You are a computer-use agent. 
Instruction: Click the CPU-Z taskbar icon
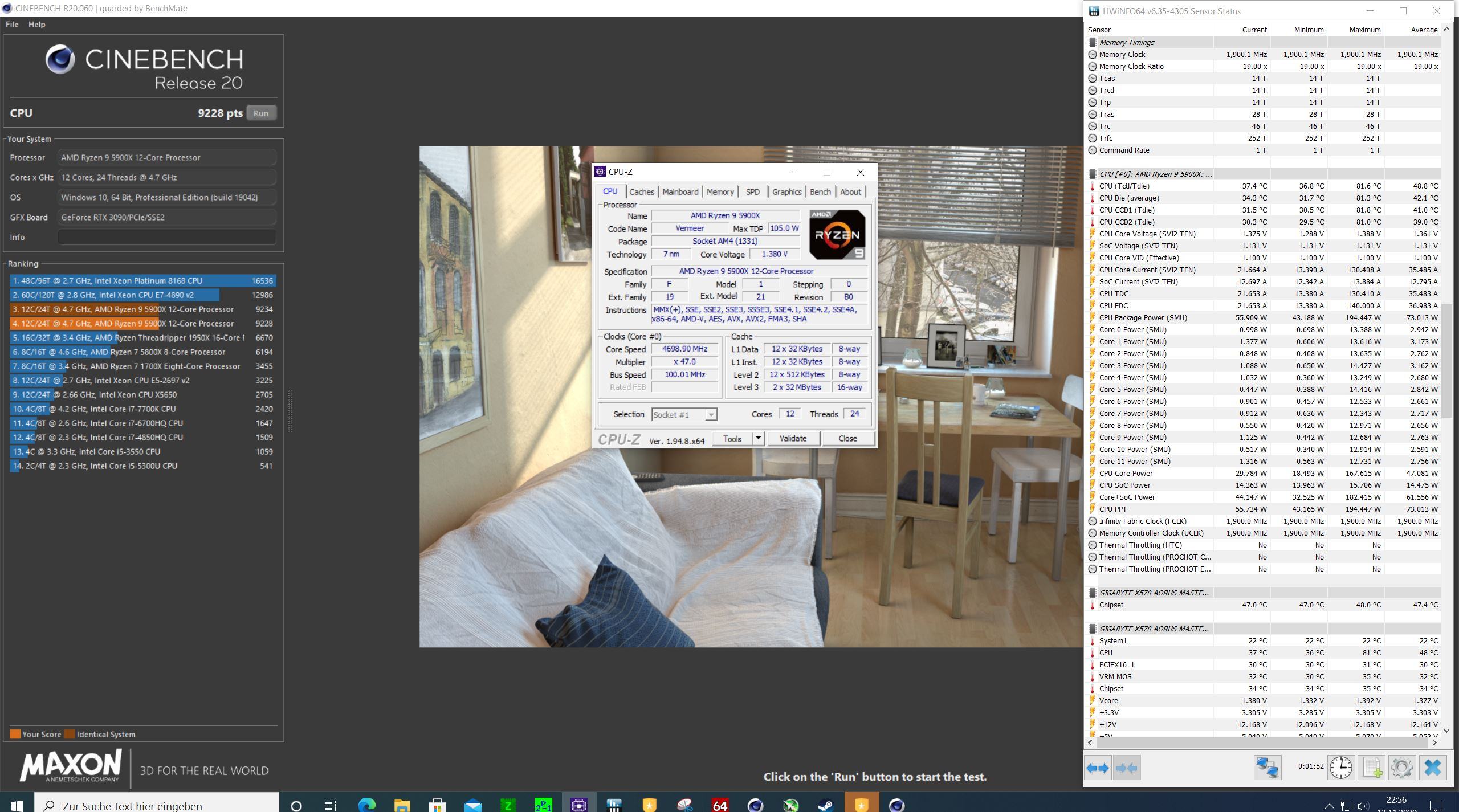point(578,805)
